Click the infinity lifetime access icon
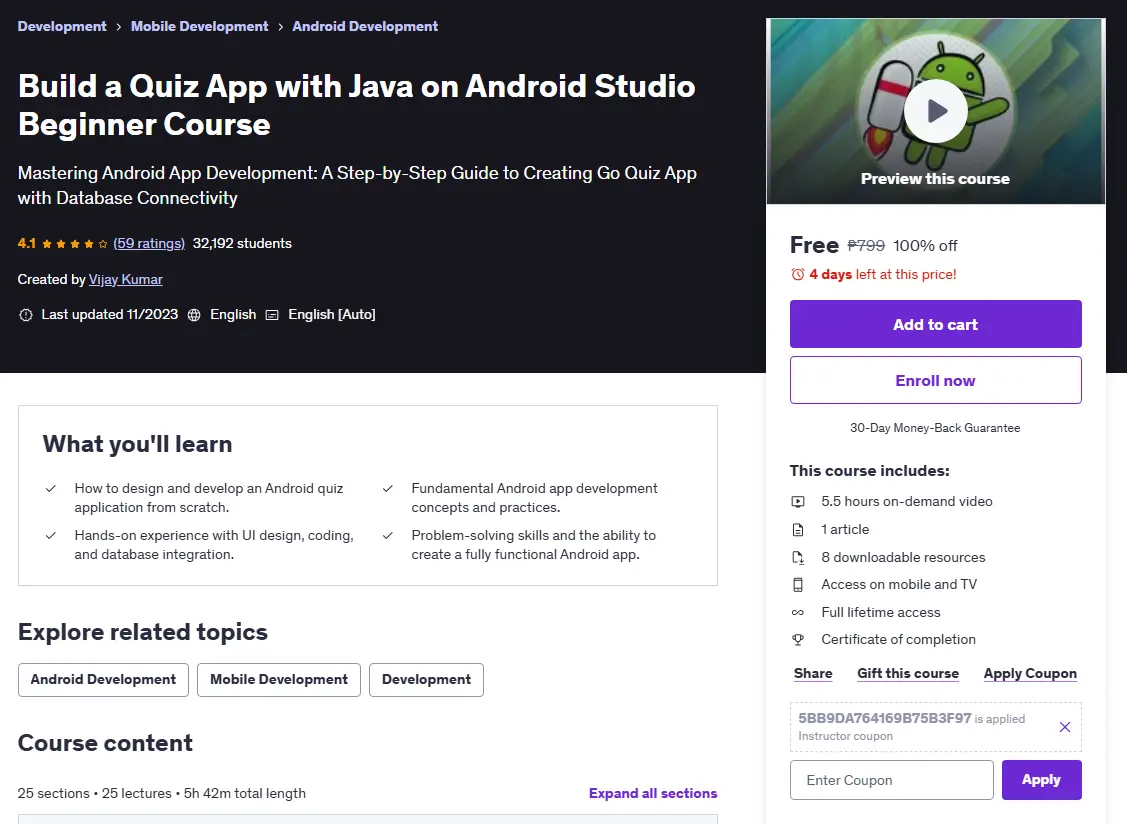This screenshot has height=824, width=1127. [x=798, y=613]
